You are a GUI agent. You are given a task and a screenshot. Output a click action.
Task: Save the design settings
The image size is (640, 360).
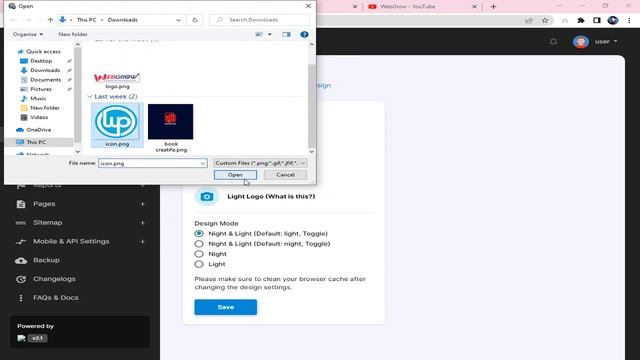pyautogui.click(x=226, y=307)
